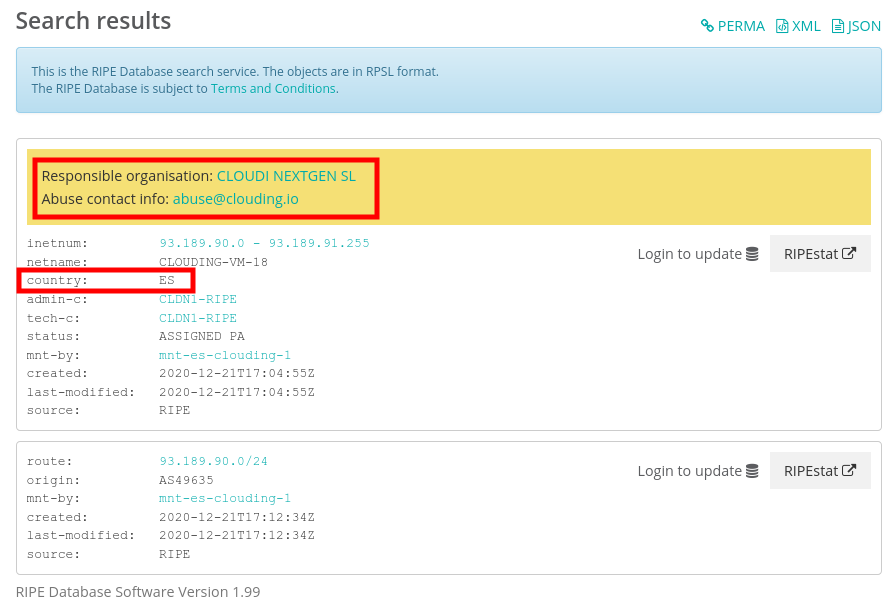View results as JSON

[856, 26]
